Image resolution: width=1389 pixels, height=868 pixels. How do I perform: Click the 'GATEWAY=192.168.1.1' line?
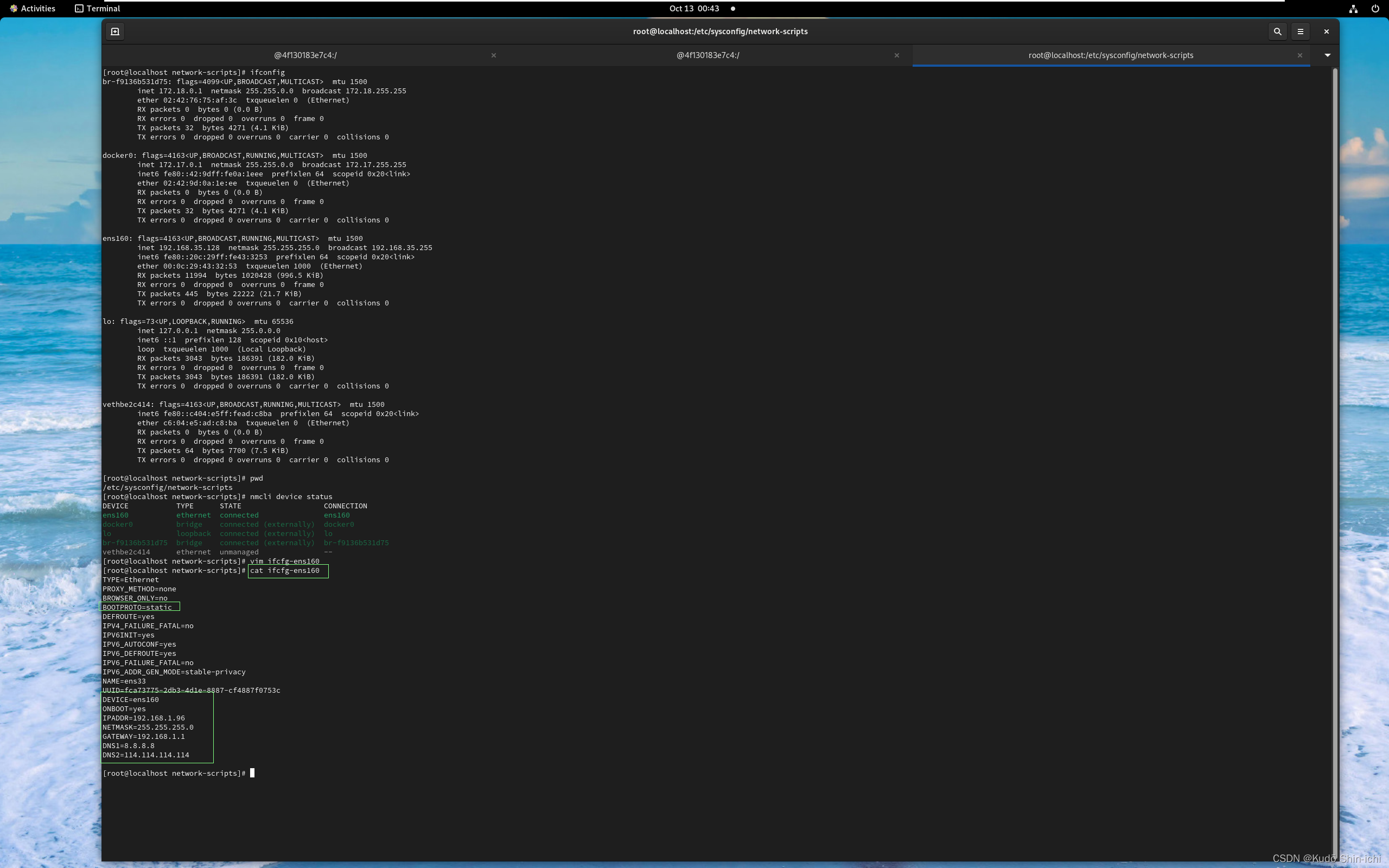coord(143,737)
